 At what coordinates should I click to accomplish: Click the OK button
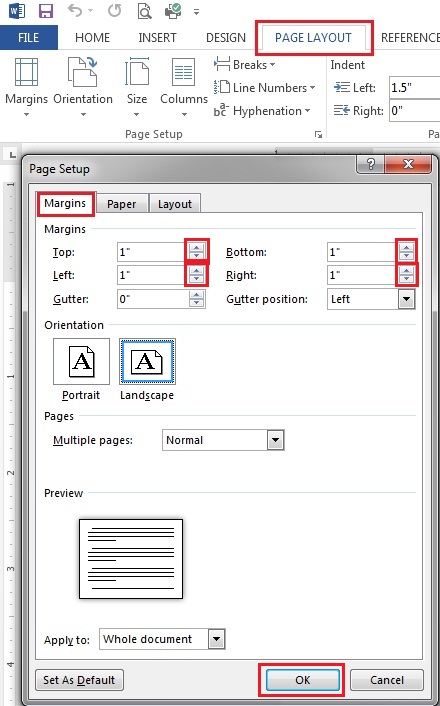tap(302, 679)
